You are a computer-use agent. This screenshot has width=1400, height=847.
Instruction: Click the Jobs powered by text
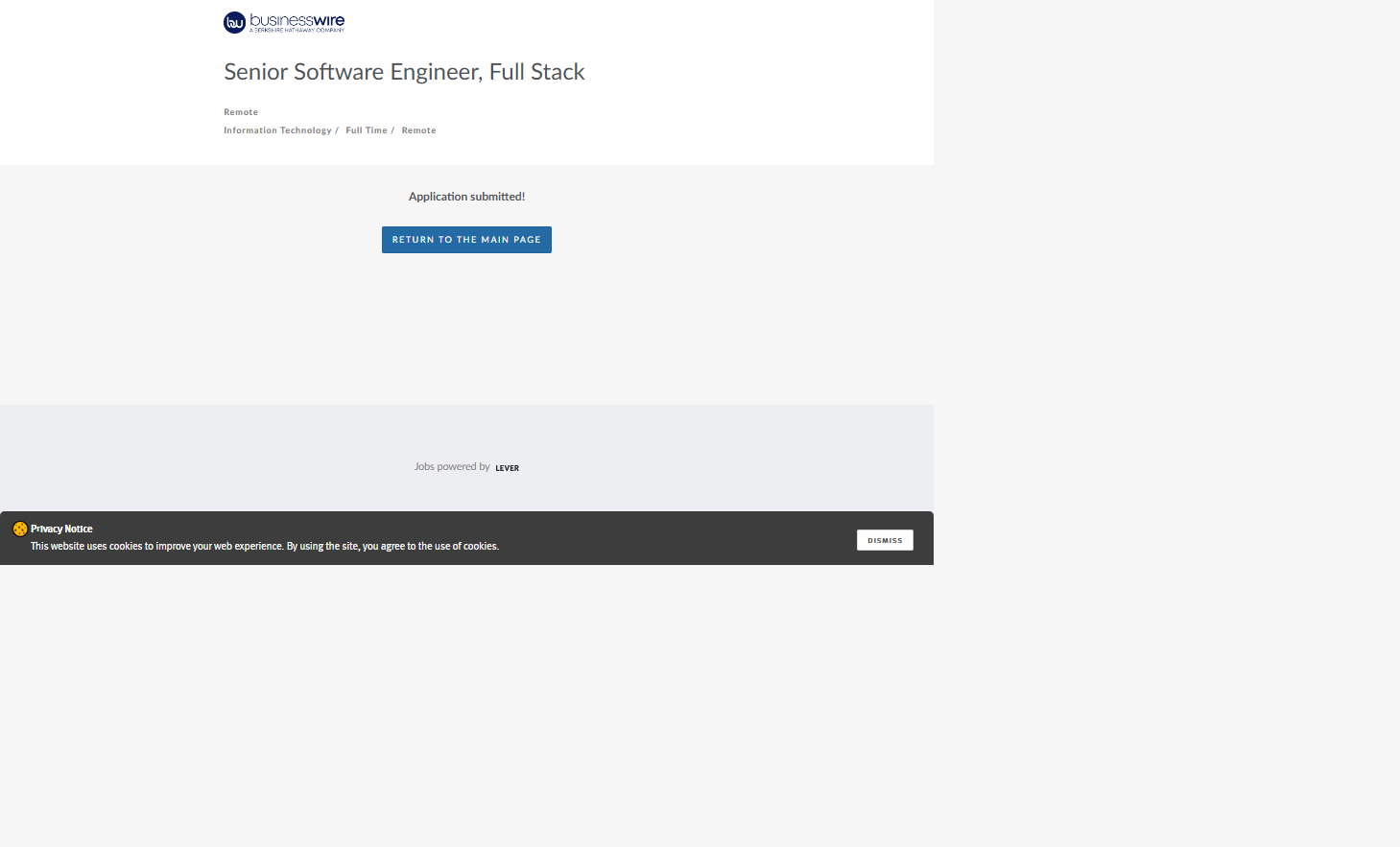pyautogui.click(x=452, y=467)
